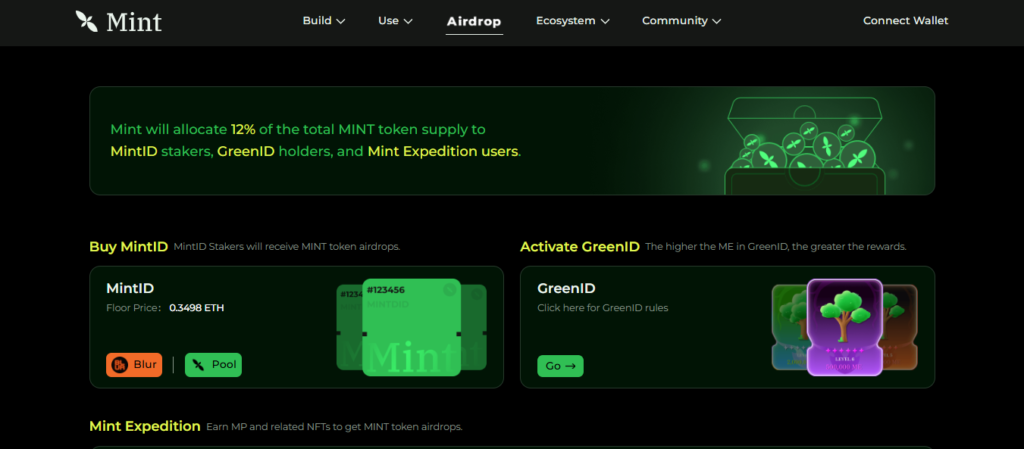Select the Airdrop tab
1024x449 pixels.
pos(474,21)
